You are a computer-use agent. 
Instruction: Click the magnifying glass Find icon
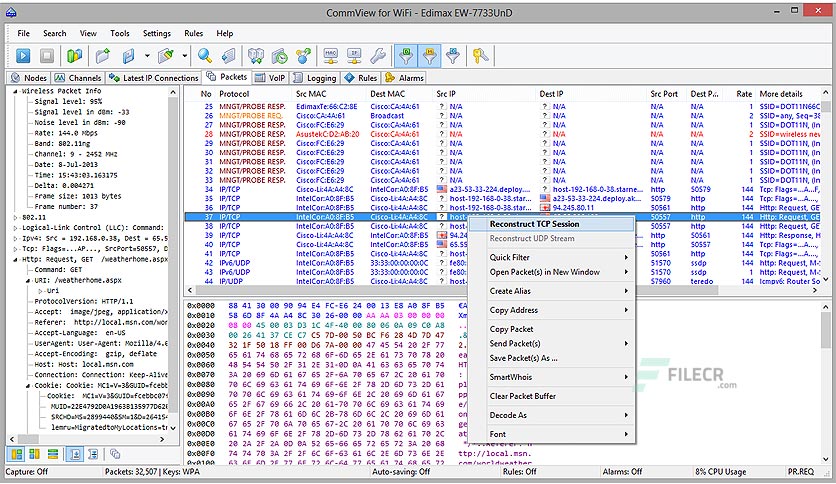click(205, 55)
